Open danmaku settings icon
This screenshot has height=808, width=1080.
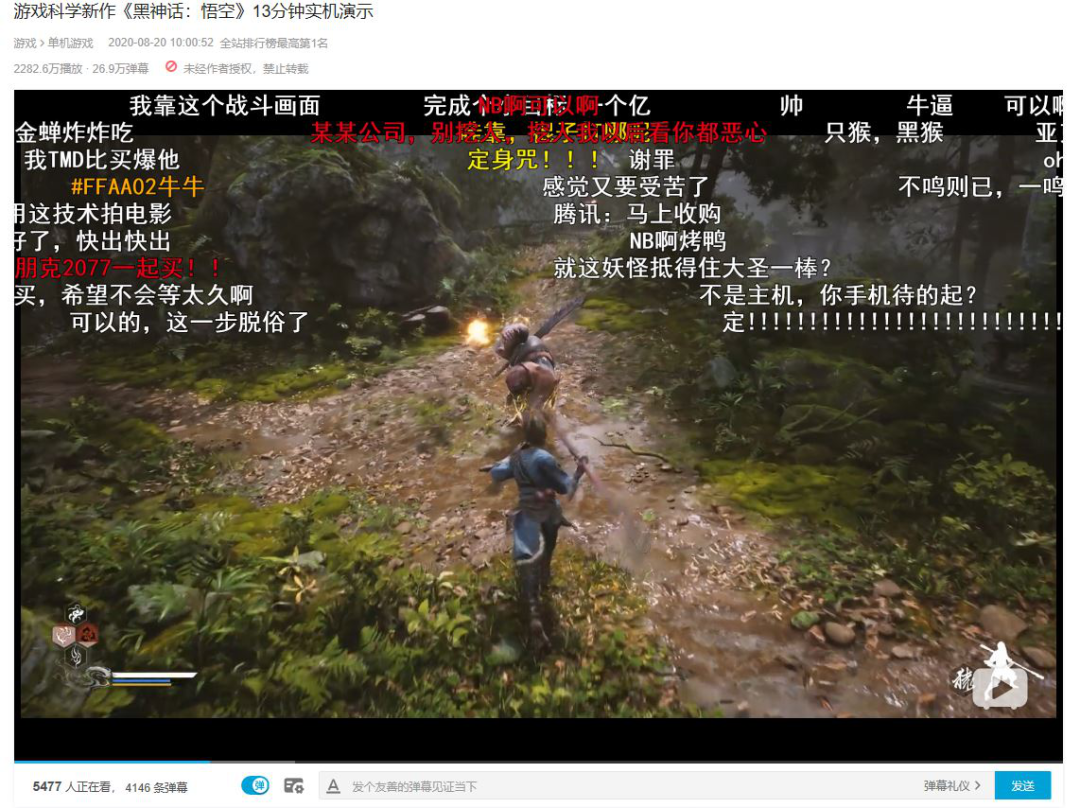pos(294,785)
